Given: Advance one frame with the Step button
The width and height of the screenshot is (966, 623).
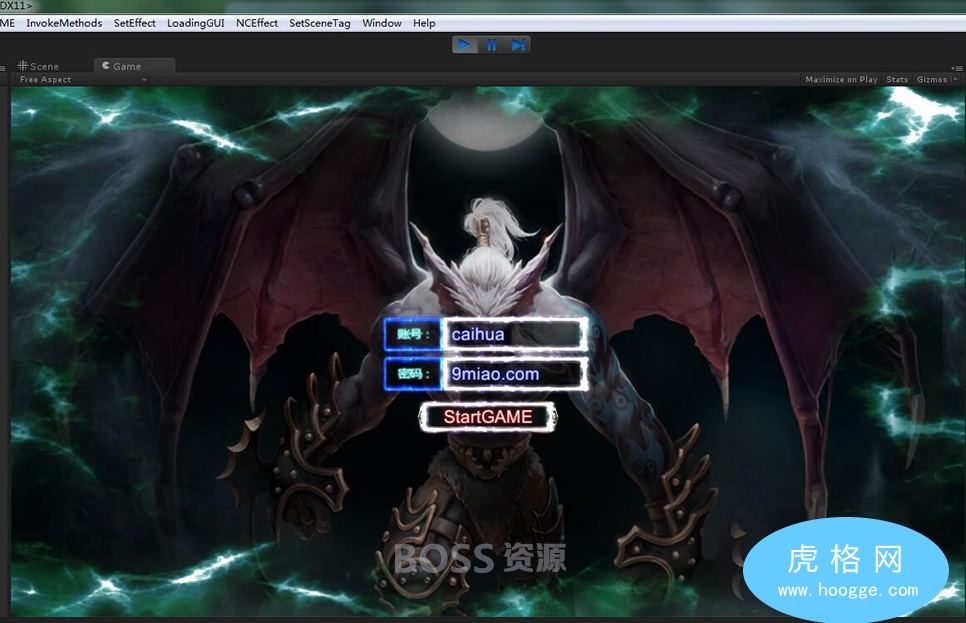Looking at the screenshot, I should [518, 45].
